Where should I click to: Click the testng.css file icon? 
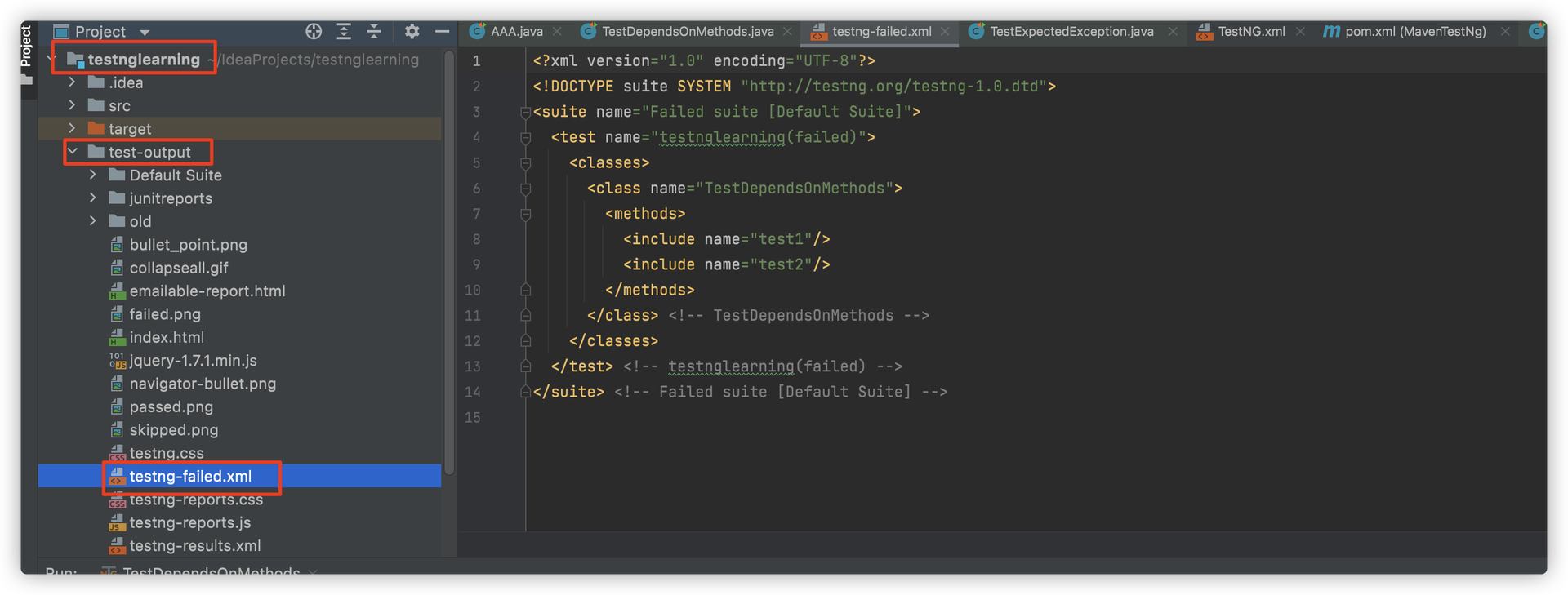coord(117,453)
